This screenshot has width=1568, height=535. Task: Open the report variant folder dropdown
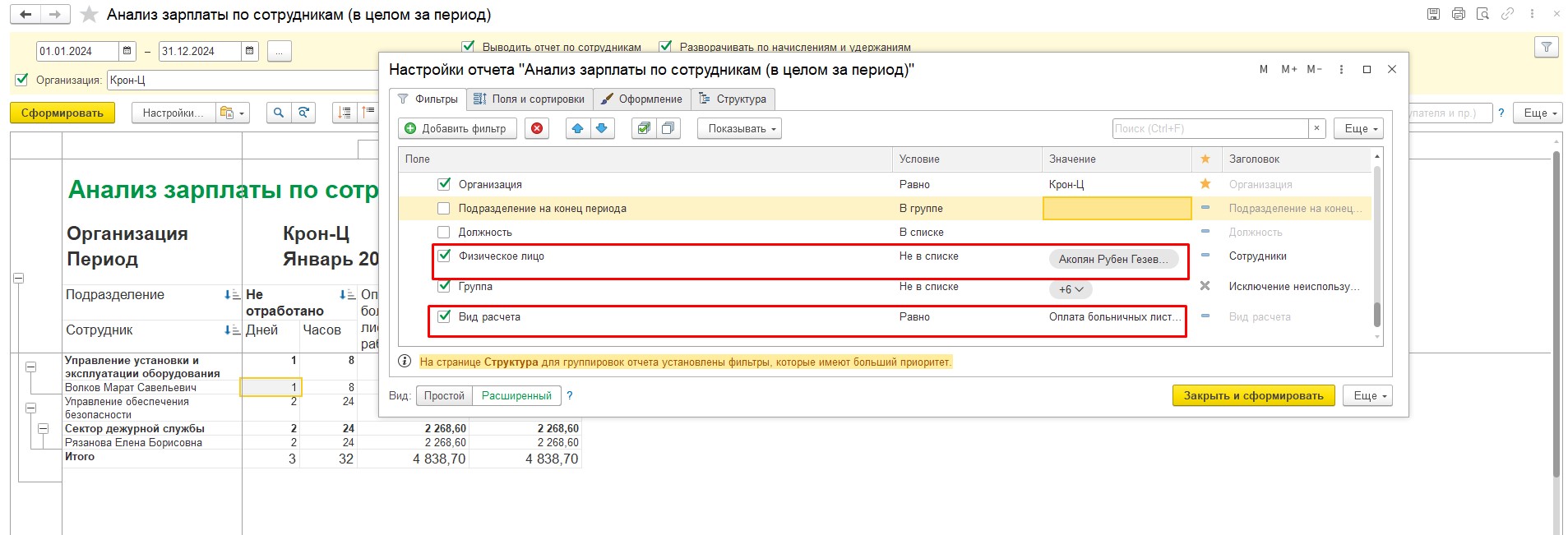pos(232,113)
